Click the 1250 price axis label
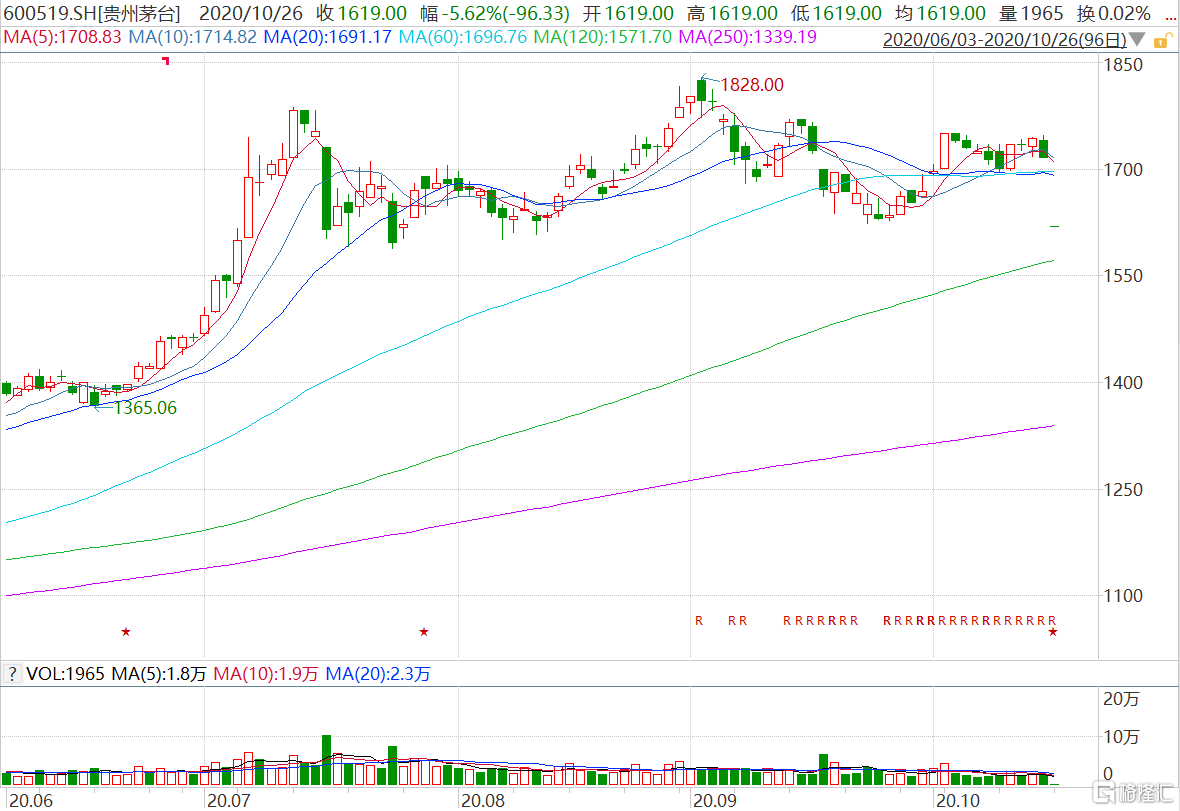This screenshot has width=1180, height=811. coord(1123,490)
